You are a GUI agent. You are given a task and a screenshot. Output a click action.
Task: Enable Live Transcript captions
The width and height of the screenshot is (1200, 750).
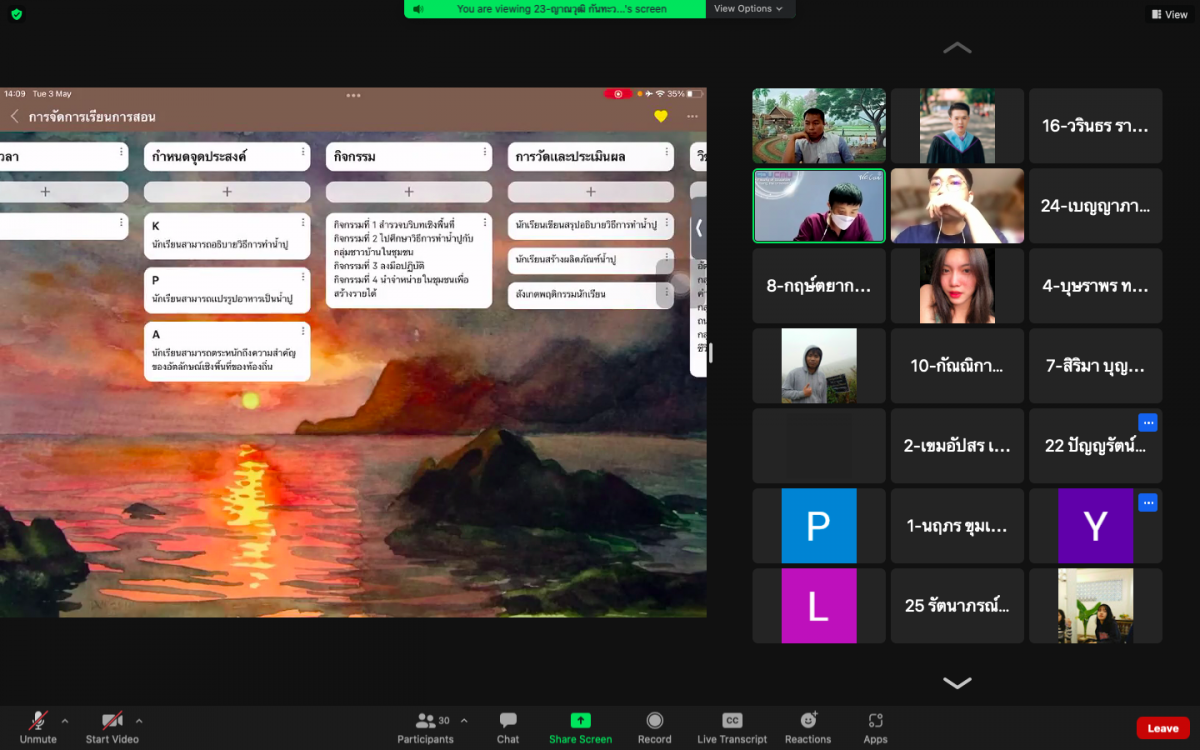[732, 727]
